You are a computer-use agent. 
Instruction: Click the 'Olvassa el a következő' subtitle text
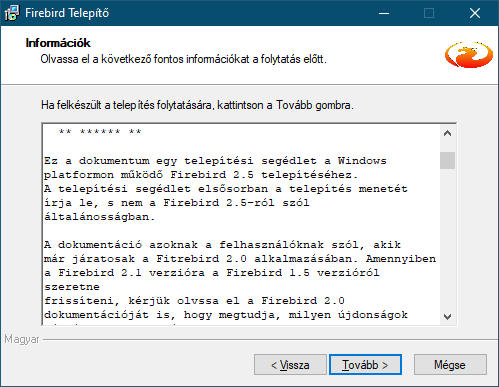pos(183,59)
